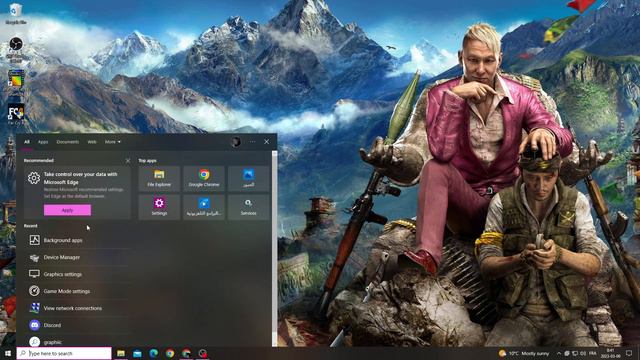
Task: Open the Photos app tile in Top apps
Action: point(249,179)
